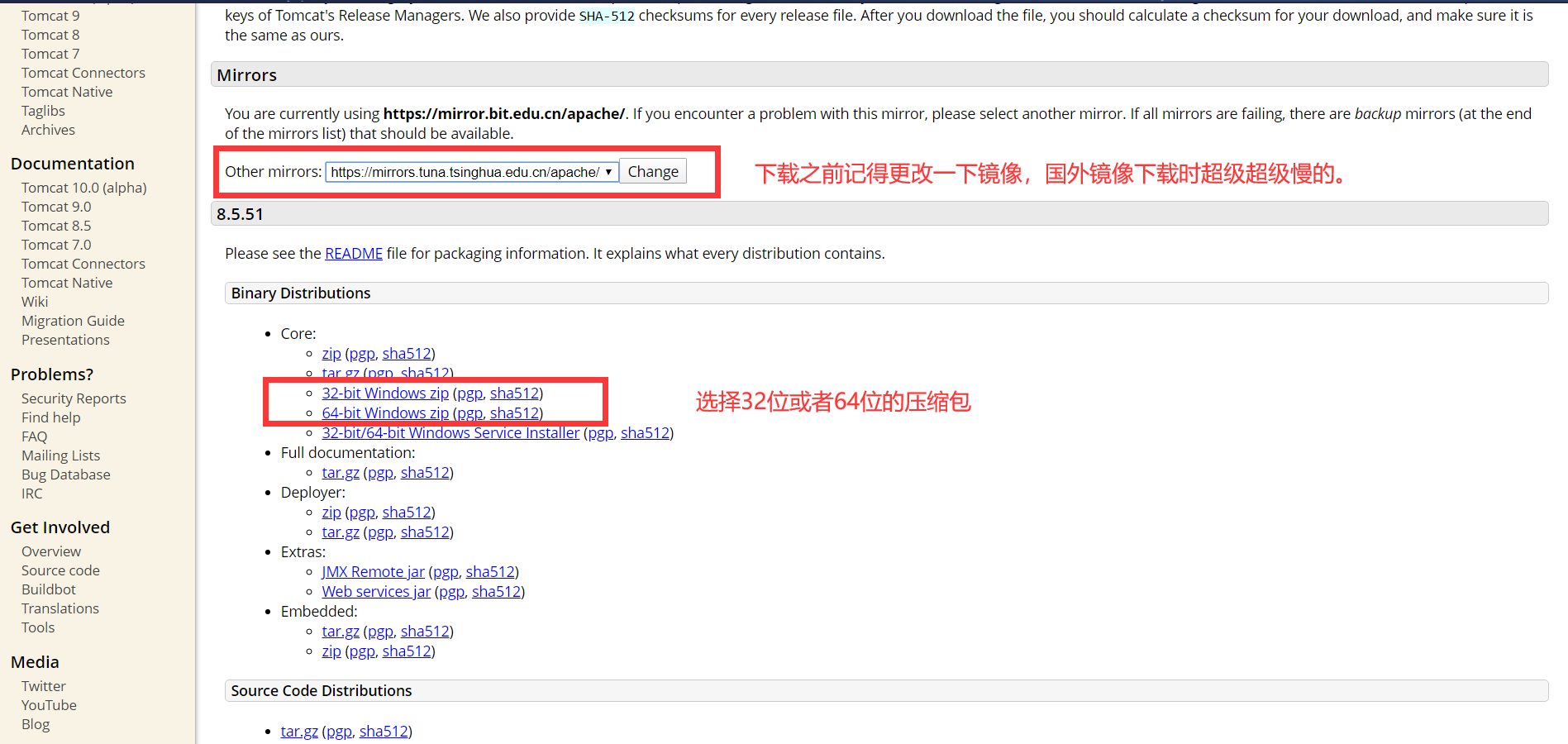The height and width of the screenshot is (744, 1568).
Task: Open the YouTube media link
Action: 49,705
